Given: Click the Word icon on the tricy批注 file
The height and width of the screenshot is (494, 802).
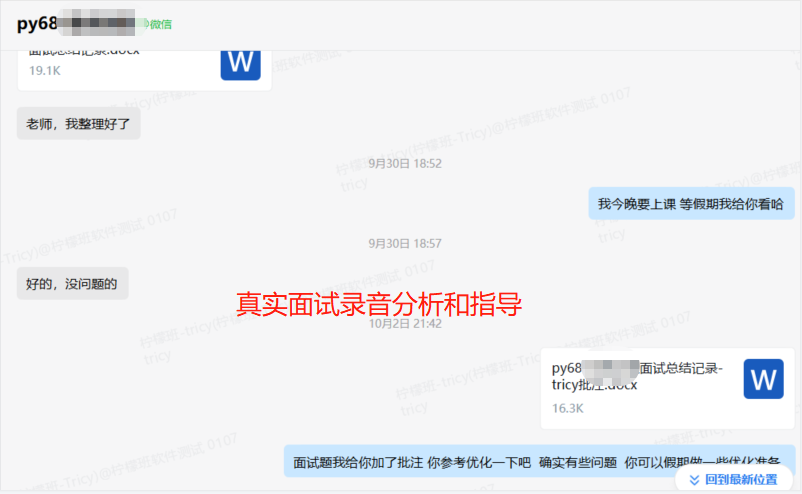Looking at the screenshot, I should (763, 379).
